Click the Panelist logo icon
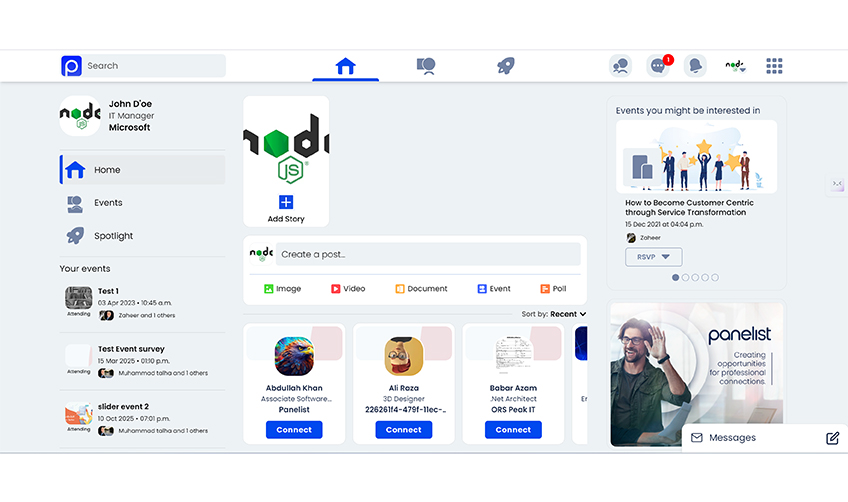Image resolution: width=848 pixels, height=502 pixels. click(71, 66)
